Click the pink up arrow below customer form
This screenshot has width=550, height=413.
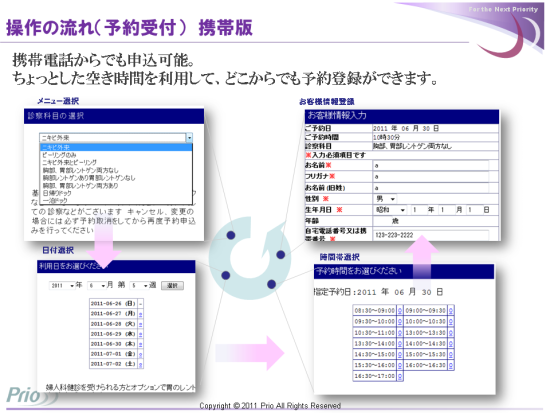tap(422, 262)
